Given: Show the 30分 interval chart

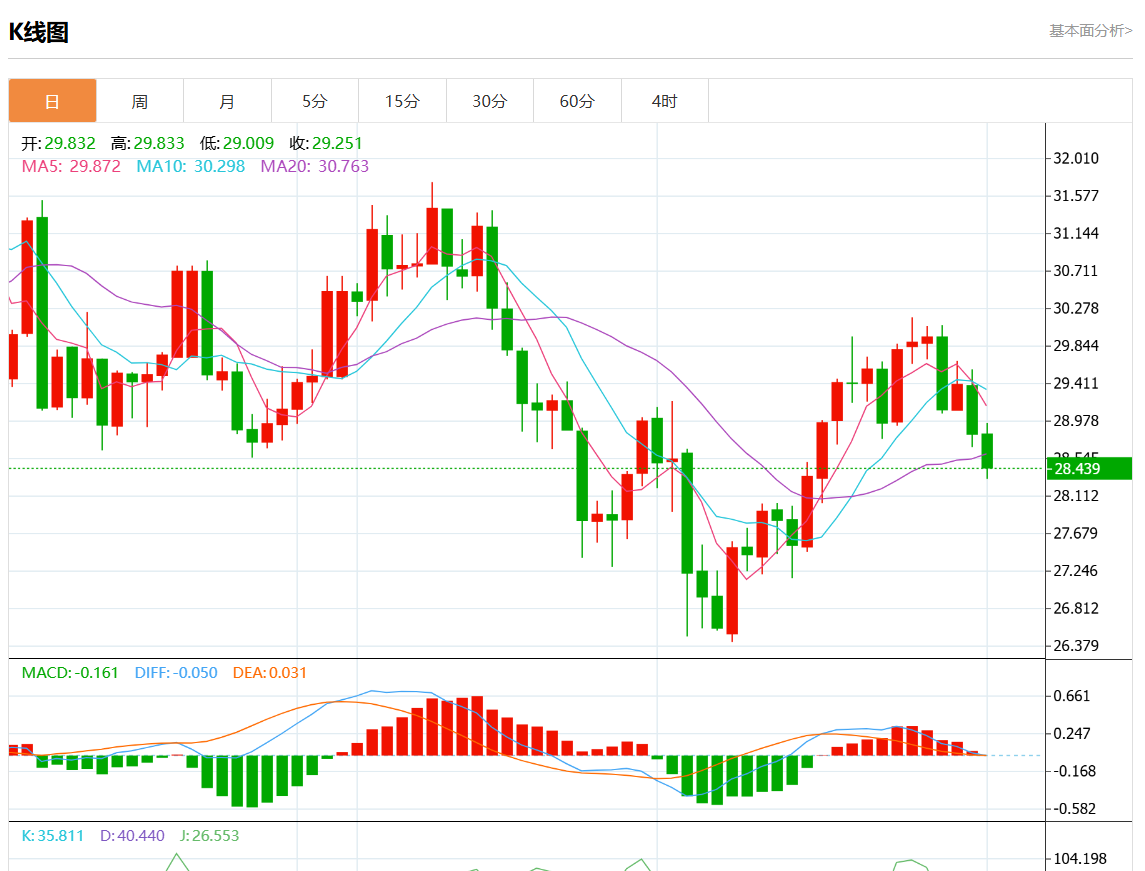Looking at the screenshot, I should click(x=490, y=101).
